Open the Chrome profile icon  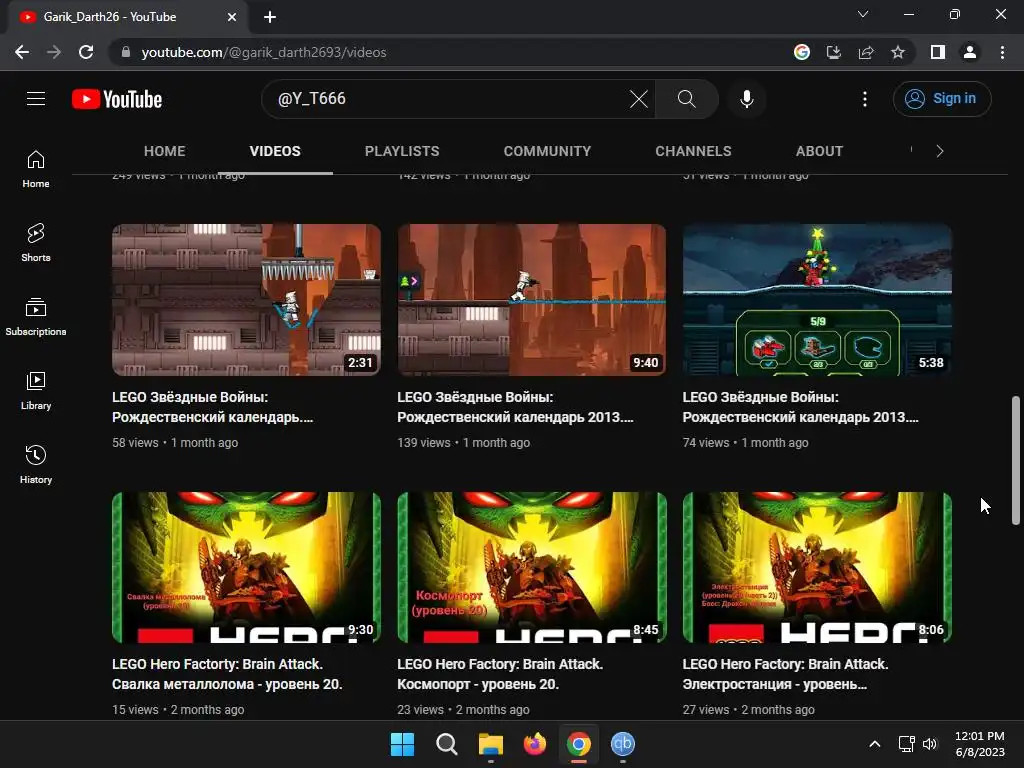[x=970, y=52]
